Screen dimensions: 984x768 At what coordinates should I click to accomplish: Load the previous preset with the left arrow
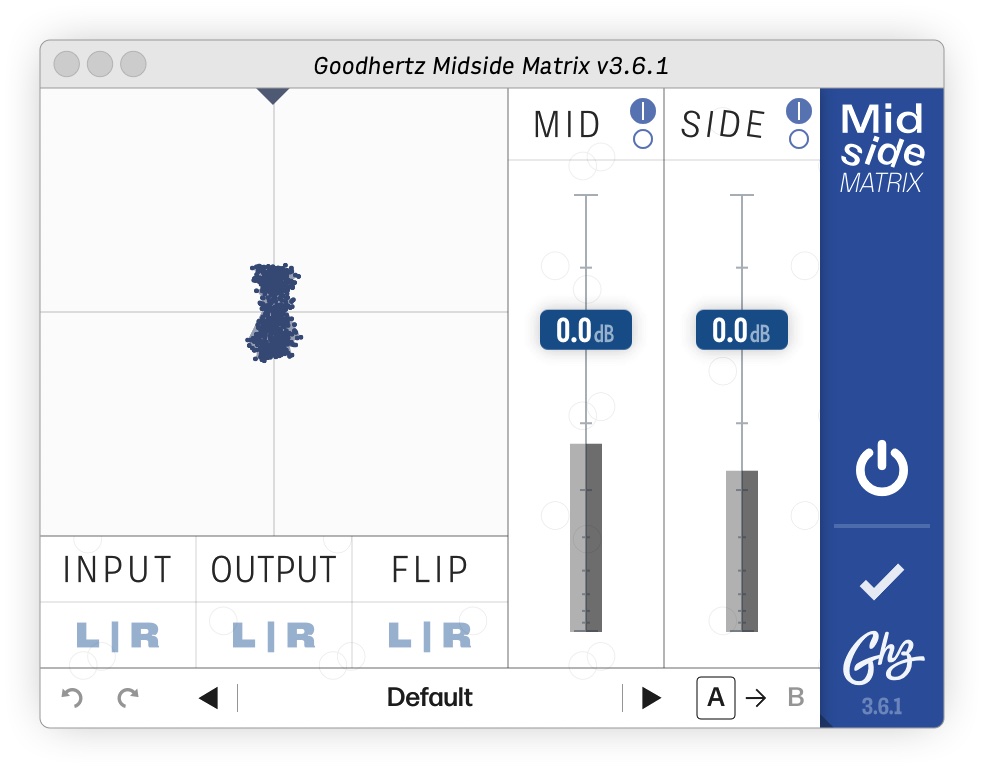207,697
